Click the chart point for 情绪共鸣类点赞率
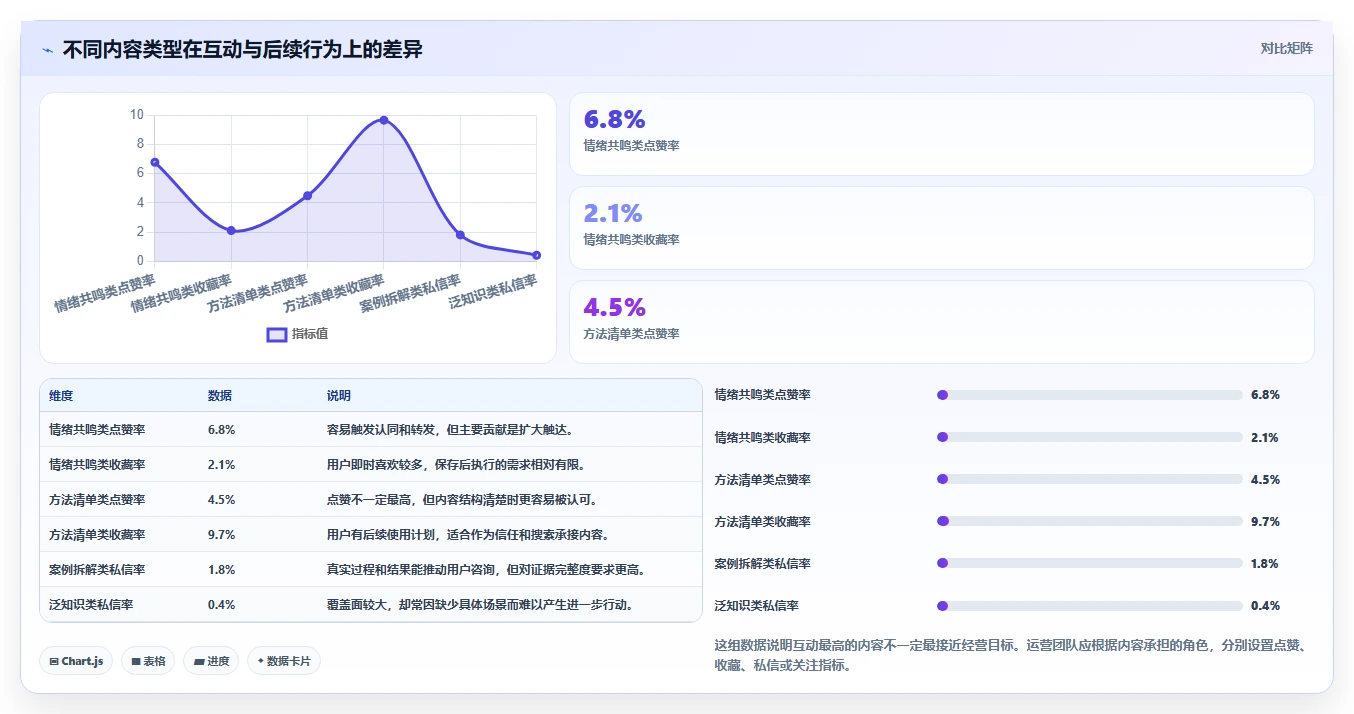The height and width of the screenshot is (714, 1354). (x=155, y=162)
